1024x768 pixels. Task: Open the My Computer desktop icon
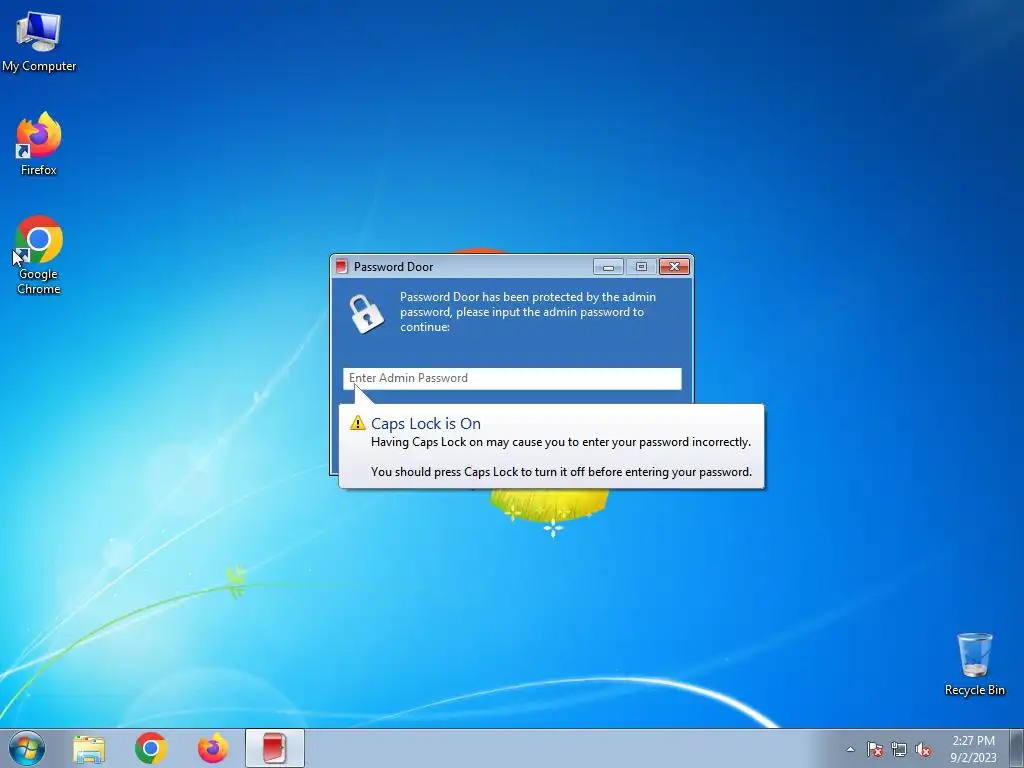pyautogui.click(x=39, y=42)
